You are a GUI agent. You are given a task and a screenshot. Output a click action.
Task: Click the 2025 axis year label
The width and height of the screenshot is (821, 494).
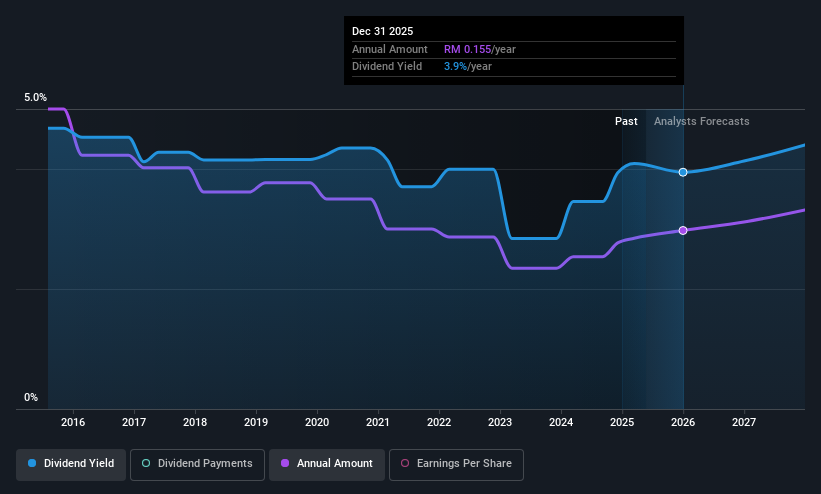pyautogui.click(x=622, y=422)
